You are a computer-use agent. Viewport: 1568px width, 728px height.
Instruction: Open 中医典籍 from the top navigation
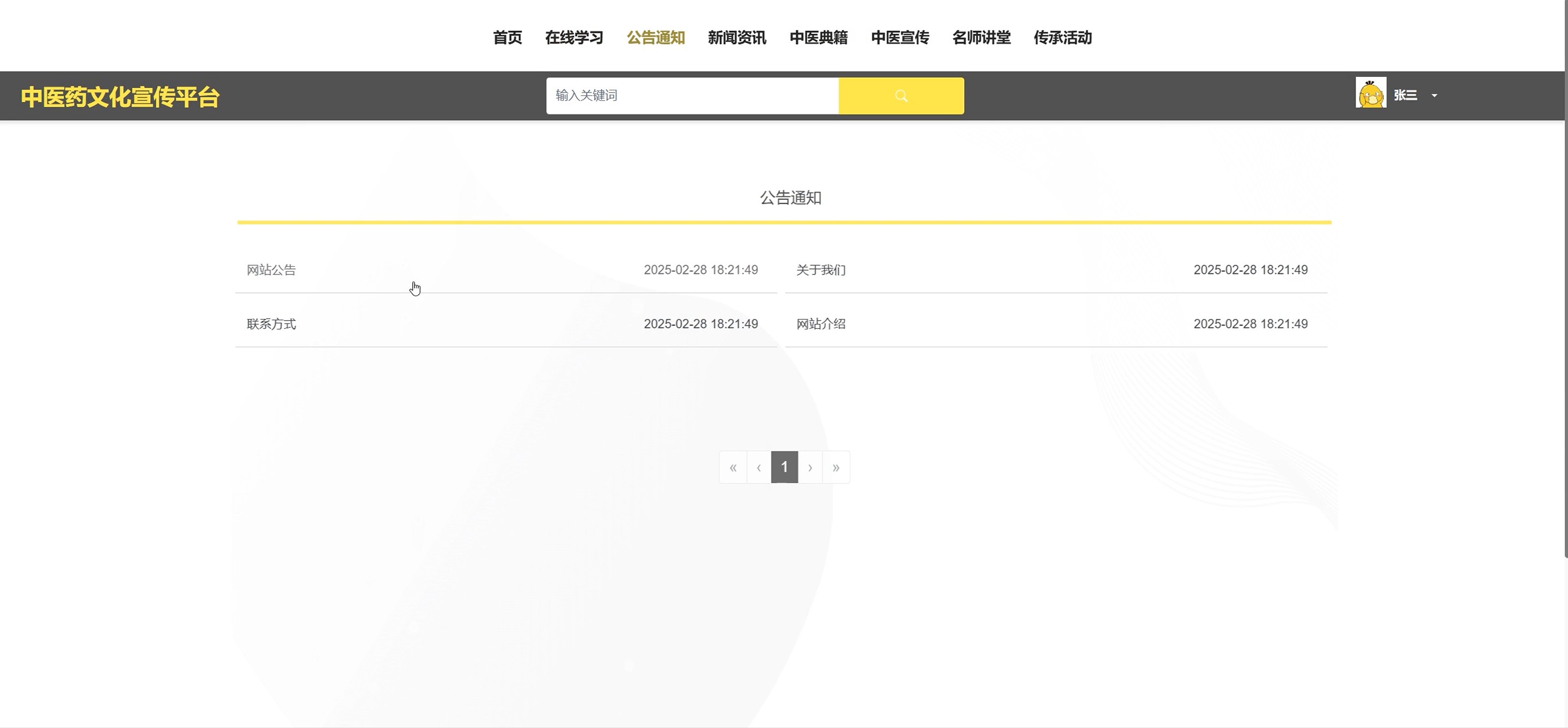tap(818, 38)
